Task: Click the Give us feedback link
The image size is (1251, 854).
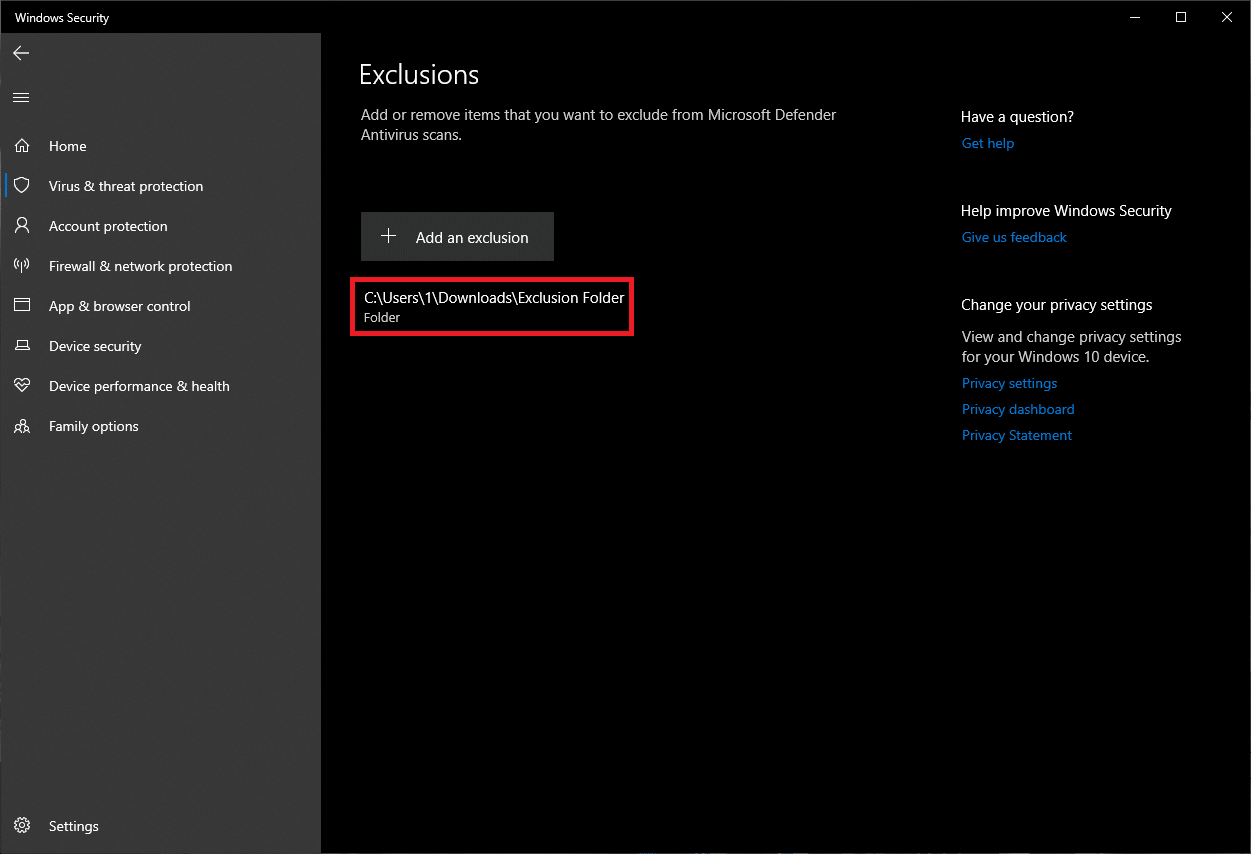Action: click(x=1014, y=237)
